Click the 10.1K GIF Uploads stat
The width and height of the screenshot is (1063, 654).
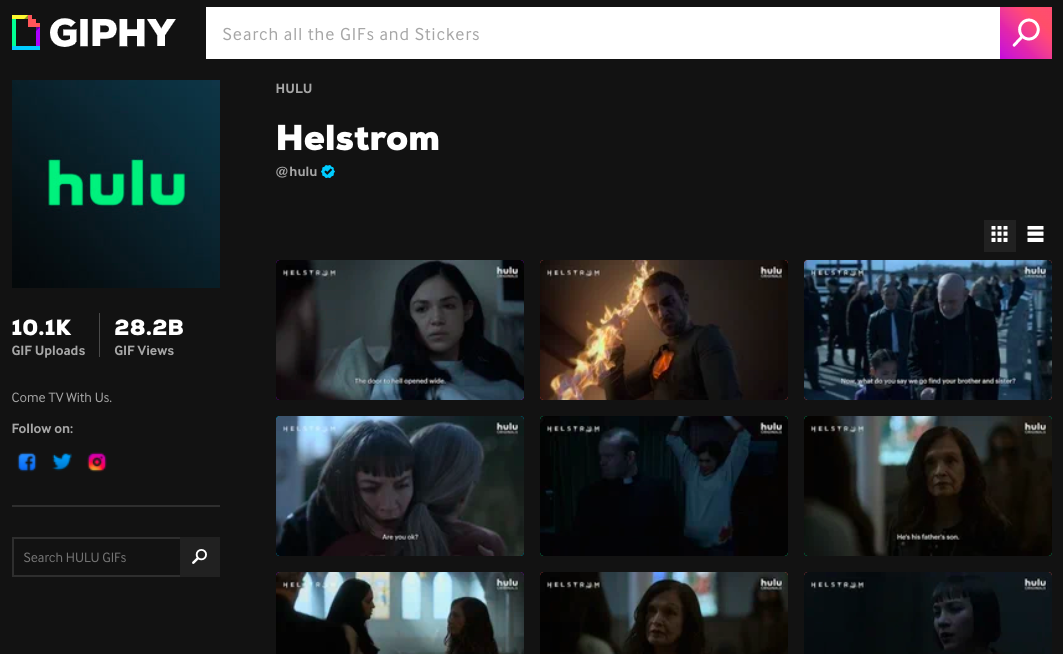click(x=48, y=337)
